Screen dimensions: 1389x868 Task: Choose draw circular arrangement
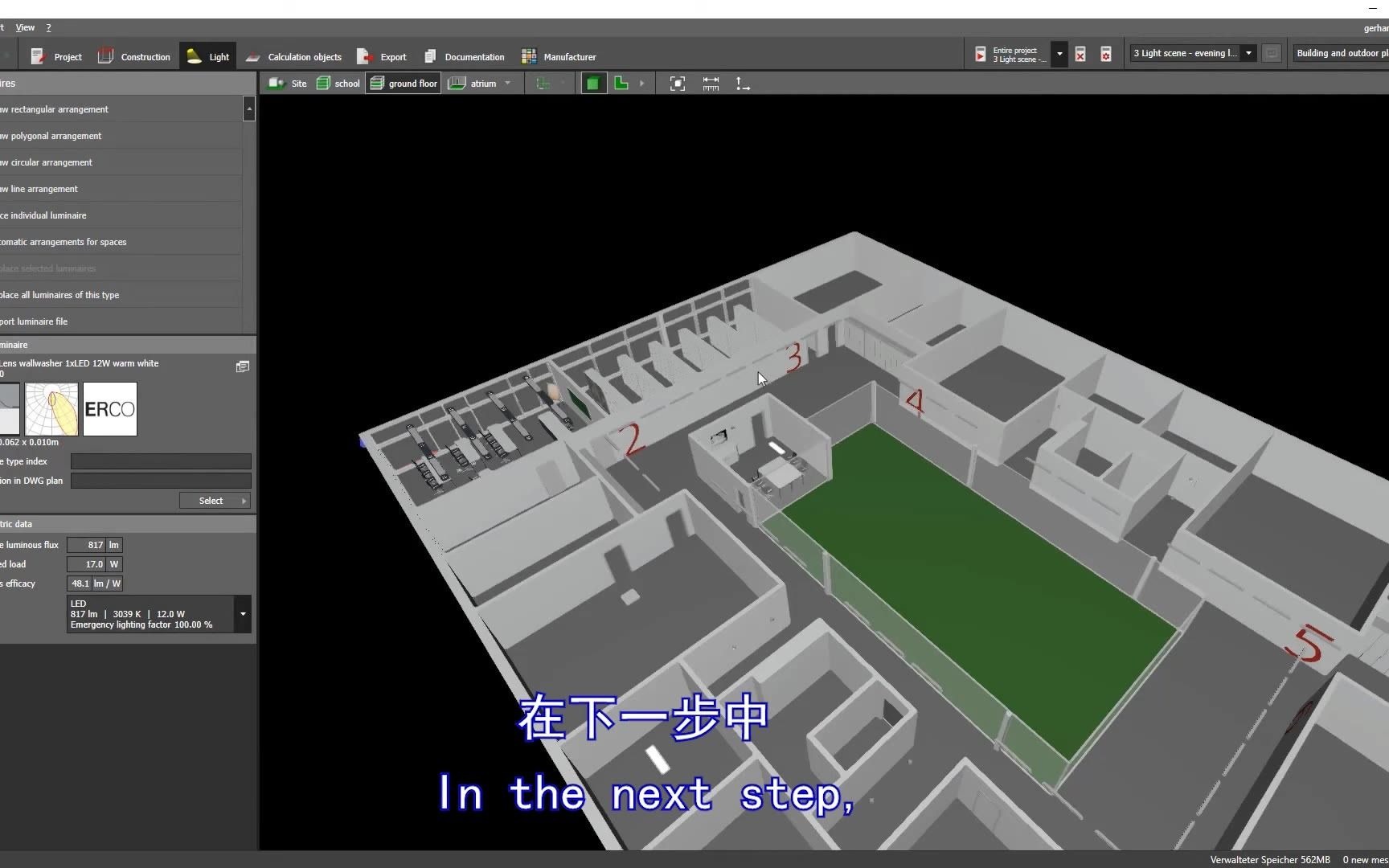(121, 162)
